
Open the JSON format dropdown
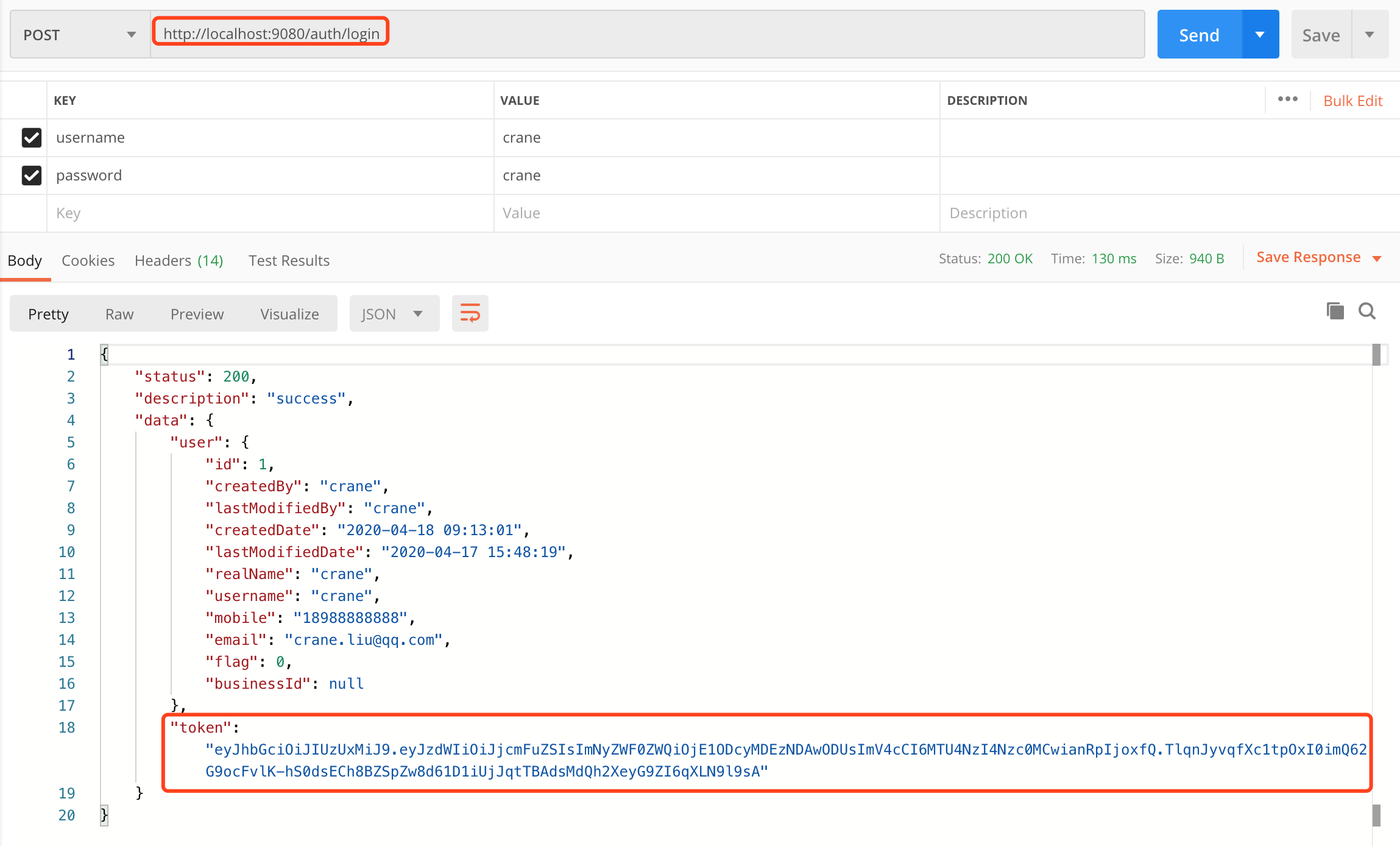pyautogui.click(x=394, y=314)
